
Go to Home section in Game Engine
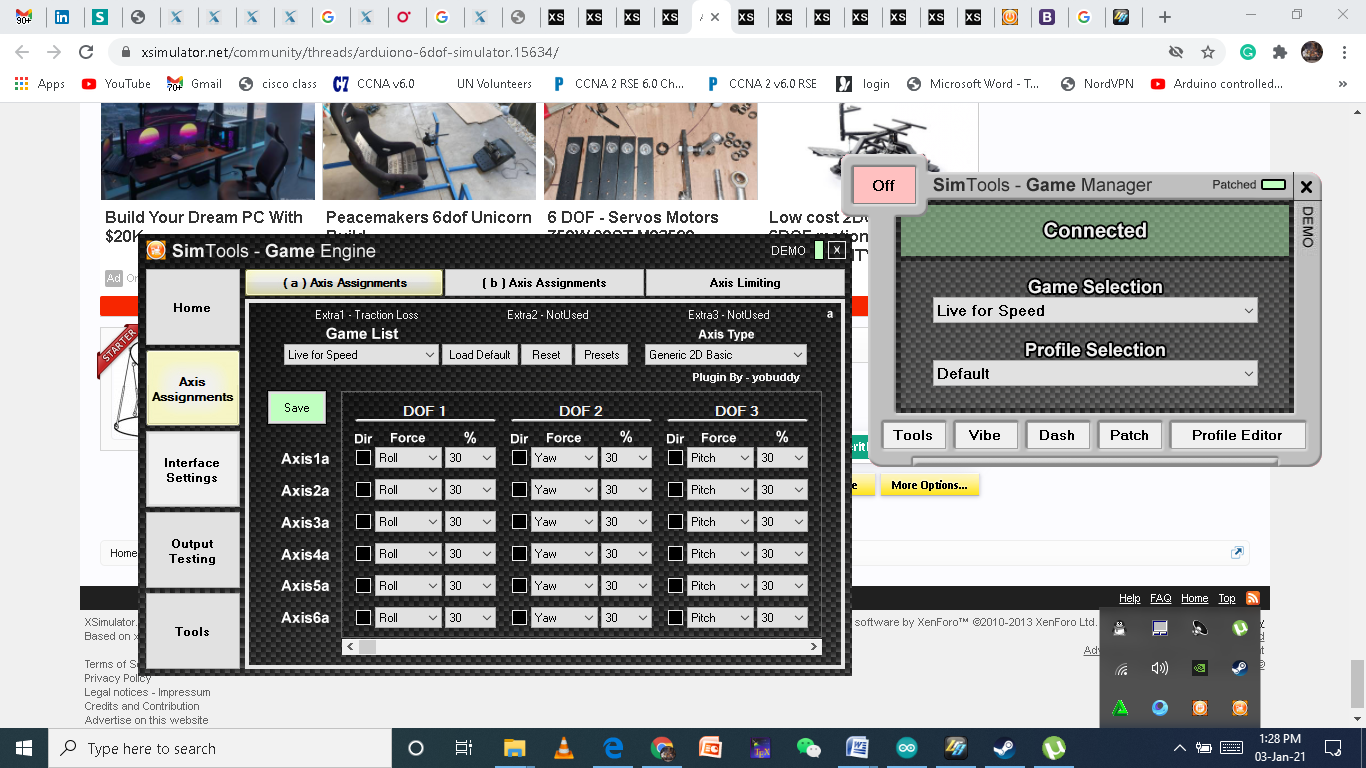(x=192, y=308)
